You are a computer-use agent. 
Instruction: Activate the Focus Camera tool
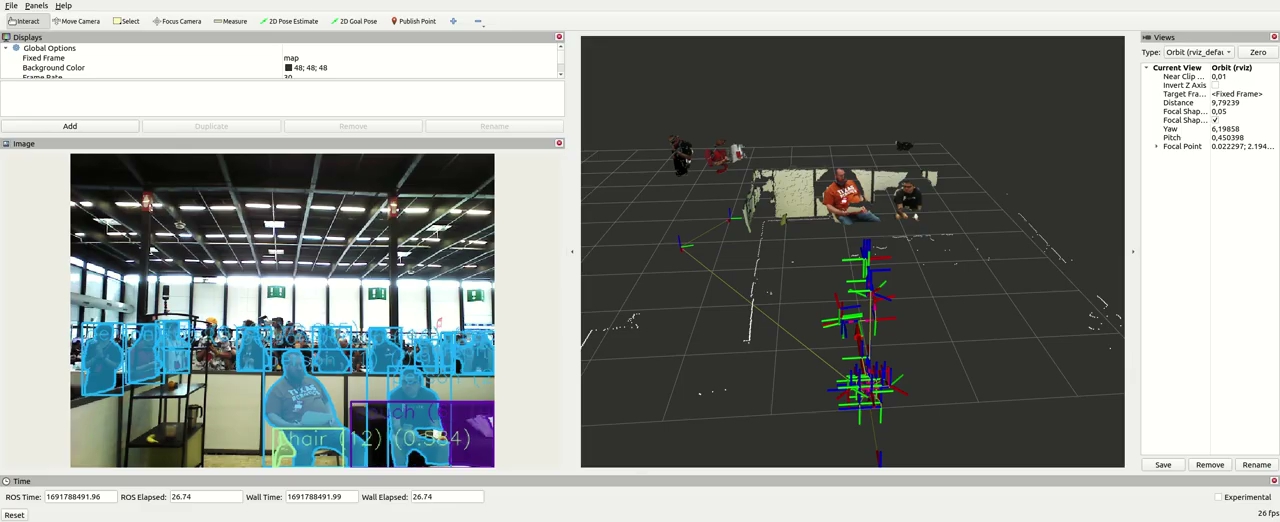click(x=177, y=21)
